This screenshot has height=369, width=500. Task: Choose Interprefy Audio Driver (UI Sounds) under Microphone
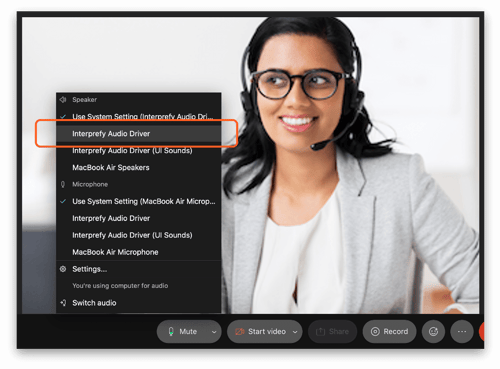[x=139, y=235]
